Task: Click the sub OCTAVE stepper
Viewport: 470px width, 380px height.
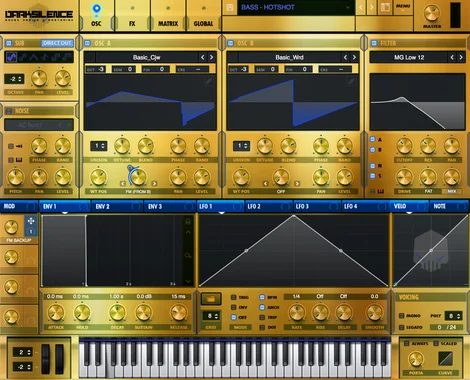Action: (x=14, y=79)
